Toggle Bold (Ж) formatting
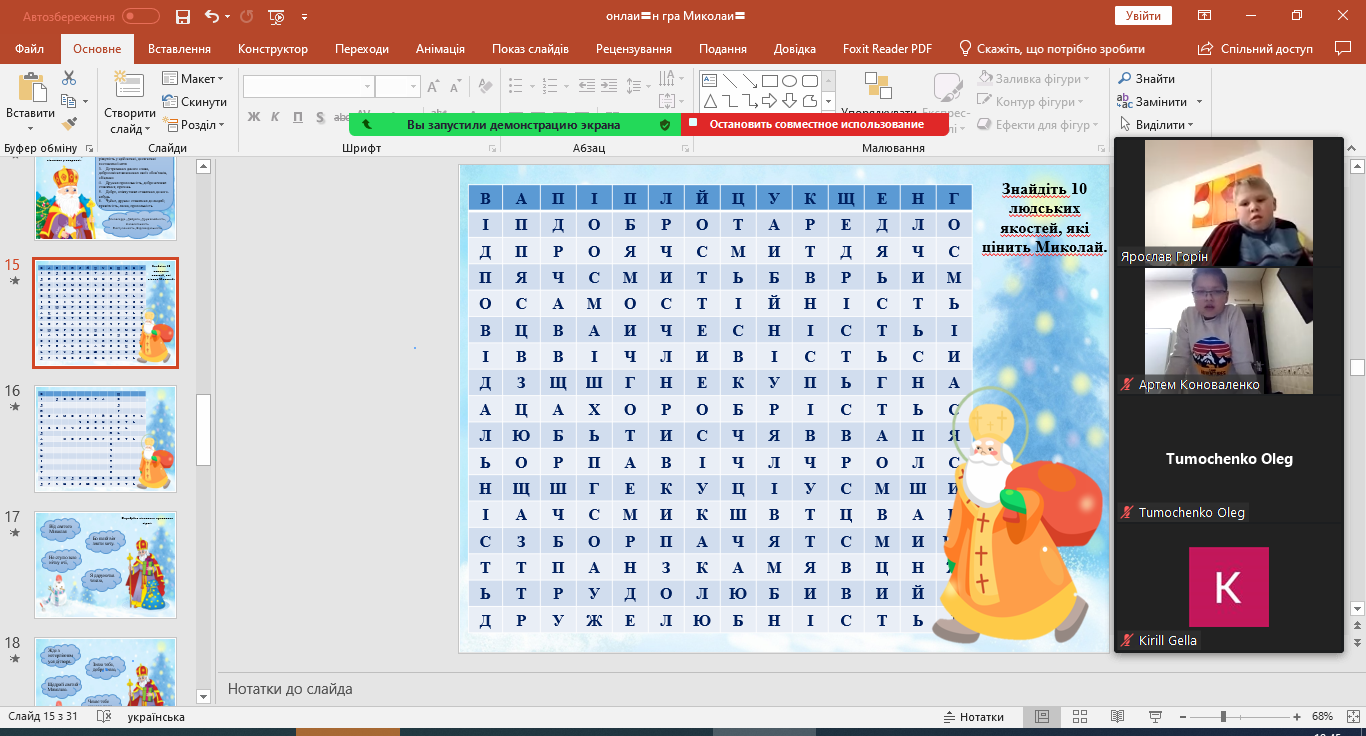This screenshot has width=1366, height=736. click(x=253, y=117)
